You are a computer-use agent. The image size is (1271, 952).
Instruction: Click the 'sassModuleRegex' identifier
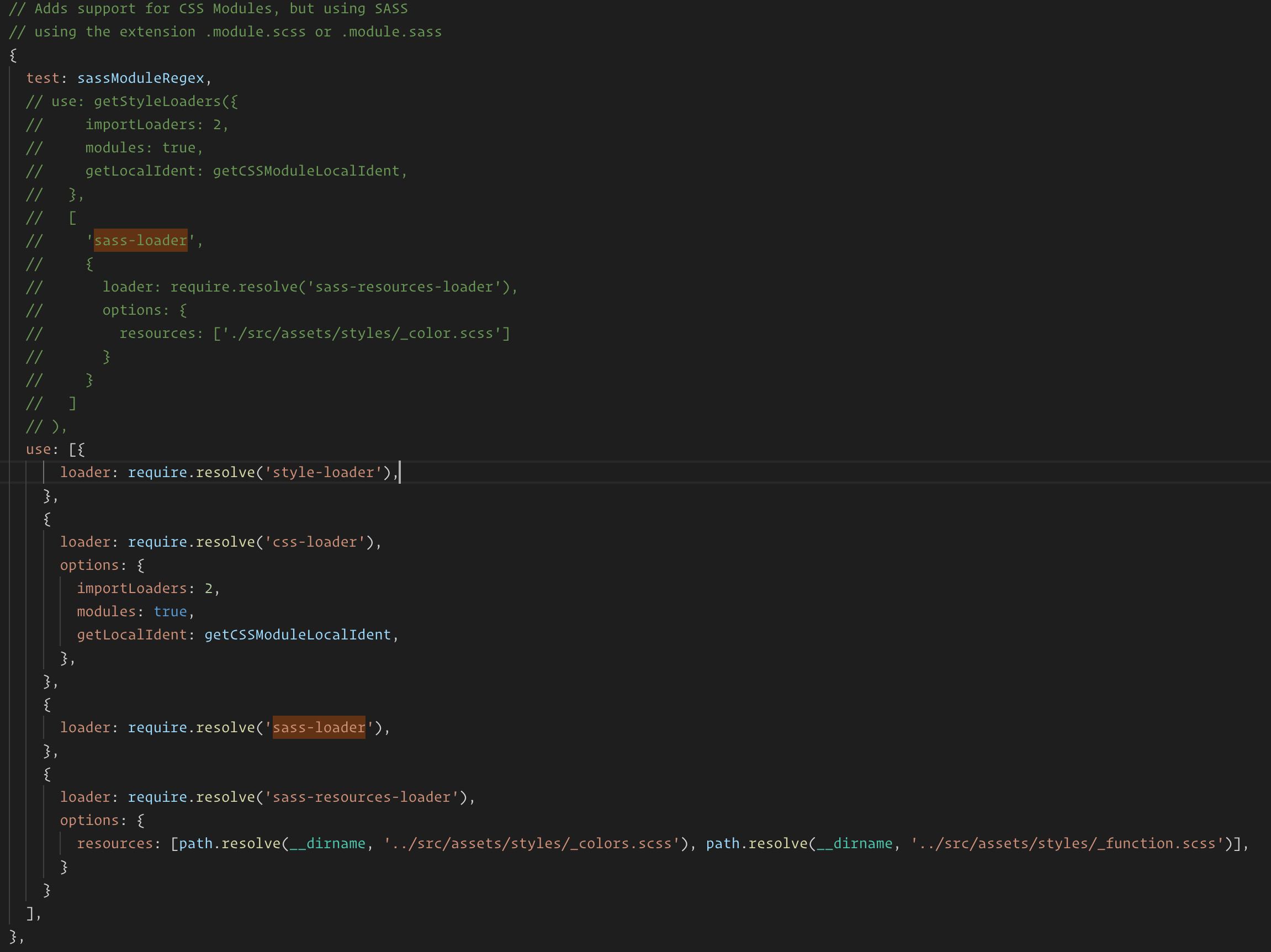click(141, 78)
